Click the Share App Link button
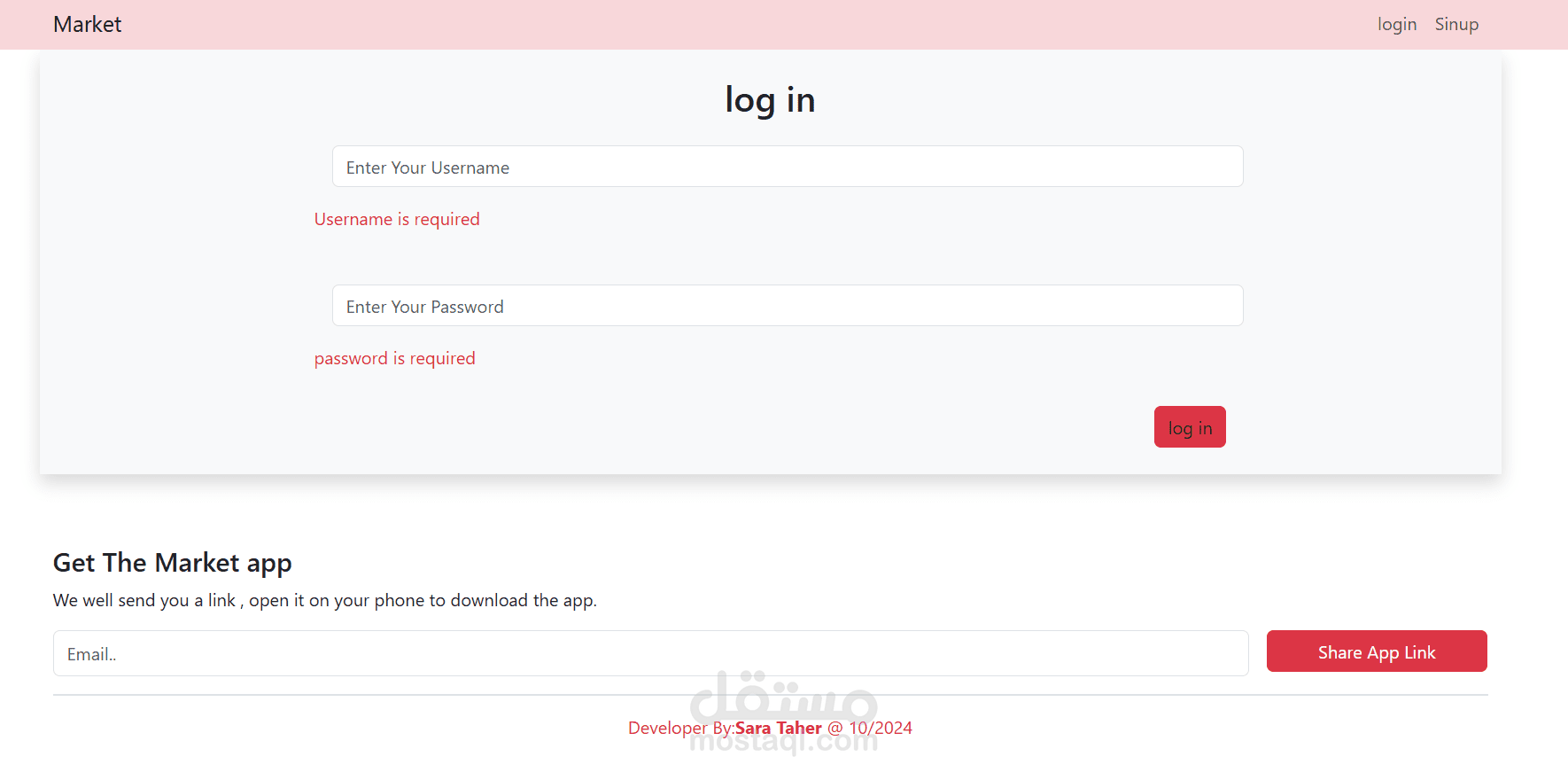This screenshot has height=772, width=1568. coord(1377,651)
